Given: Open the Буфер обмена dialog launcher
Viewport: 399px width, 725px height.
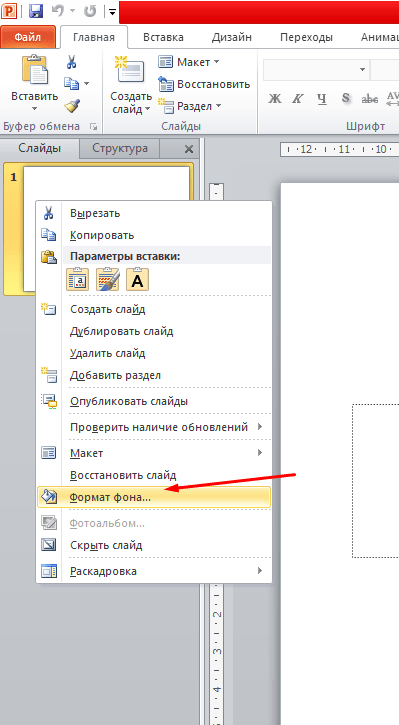Looking at the screenshot, I should tap(93, 126).
